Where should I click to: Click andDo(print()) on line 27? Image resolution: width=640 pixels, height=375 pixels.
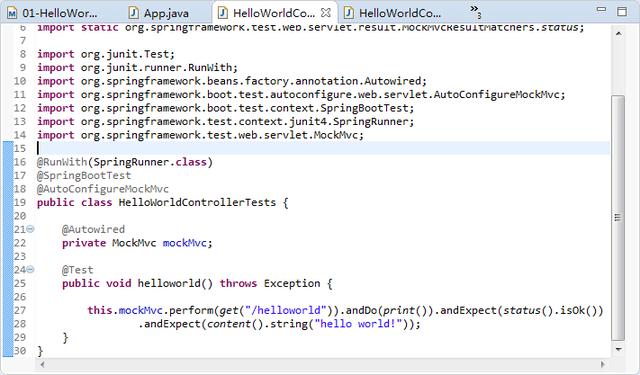point(389,310)
